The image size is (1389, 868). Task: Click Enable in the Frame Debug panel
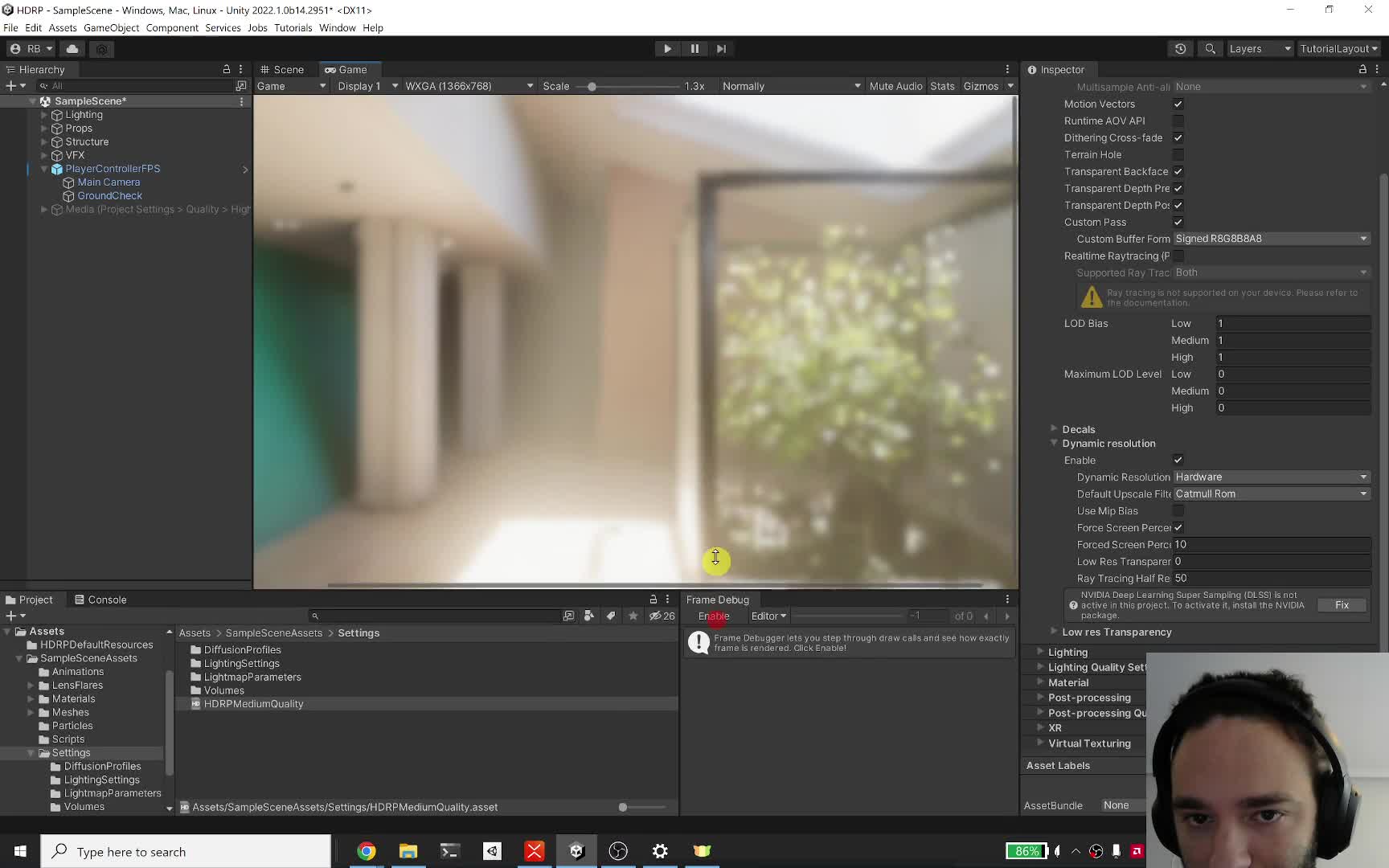pos(712,616)
